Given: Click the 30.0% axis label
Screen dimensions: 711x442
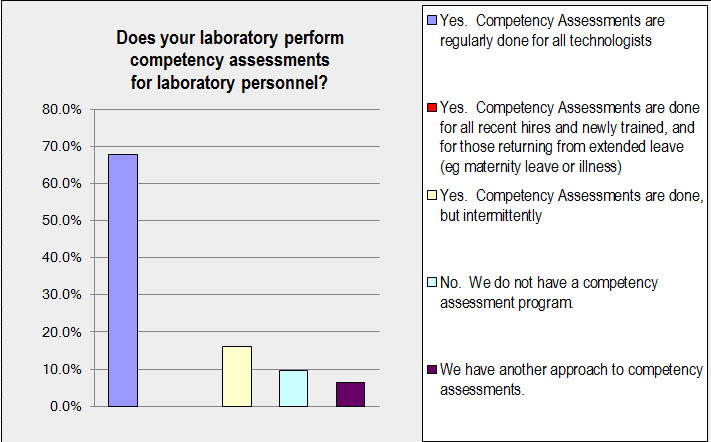Looking at the screenshot, I should point(62,295).
